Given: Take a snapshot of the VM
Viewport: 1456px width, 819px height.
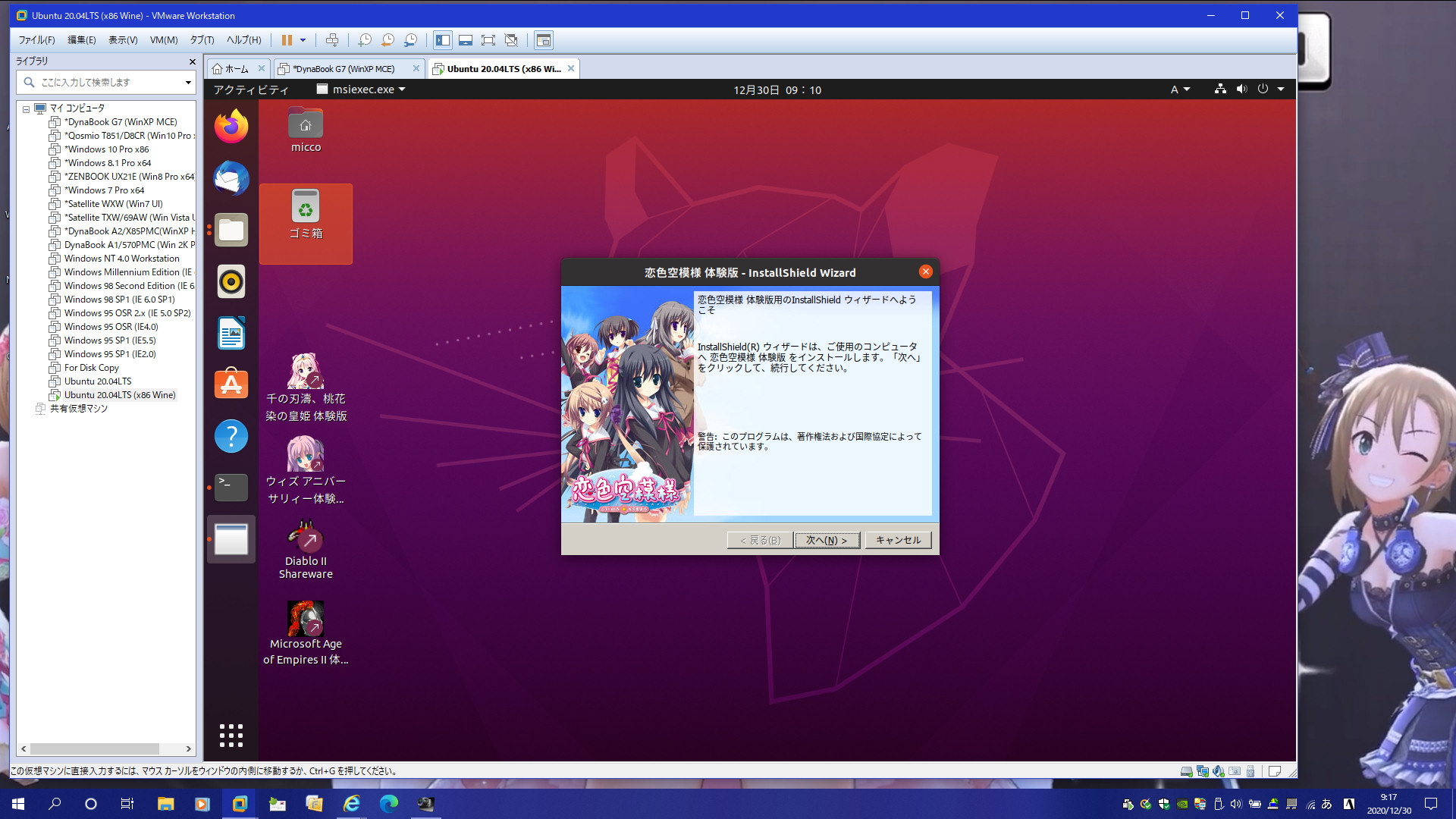Looking at the screenshot, I should tap(365, 40).
